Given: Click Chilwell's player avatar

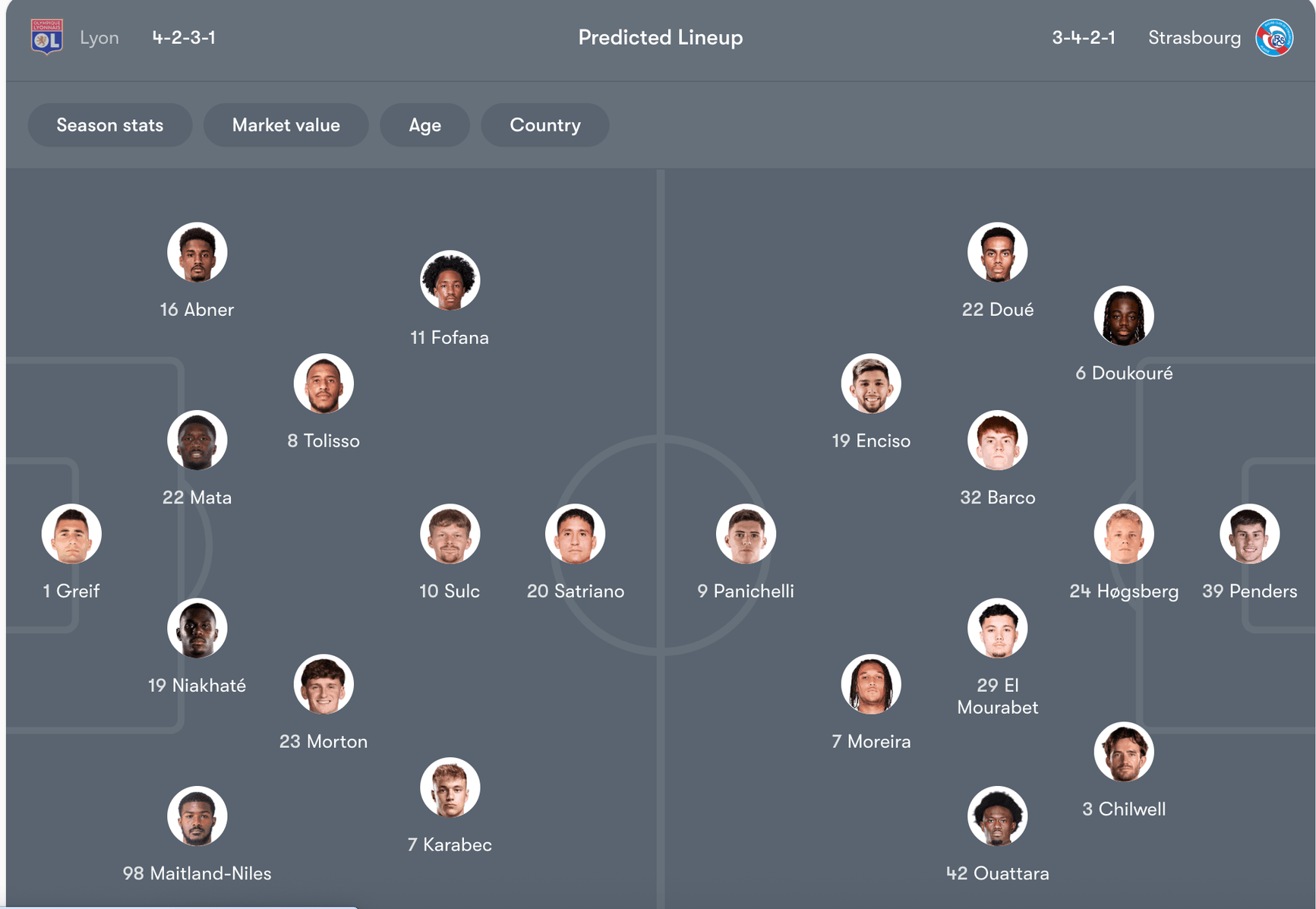Looking at the screenshot, I should coord(1124,752).
